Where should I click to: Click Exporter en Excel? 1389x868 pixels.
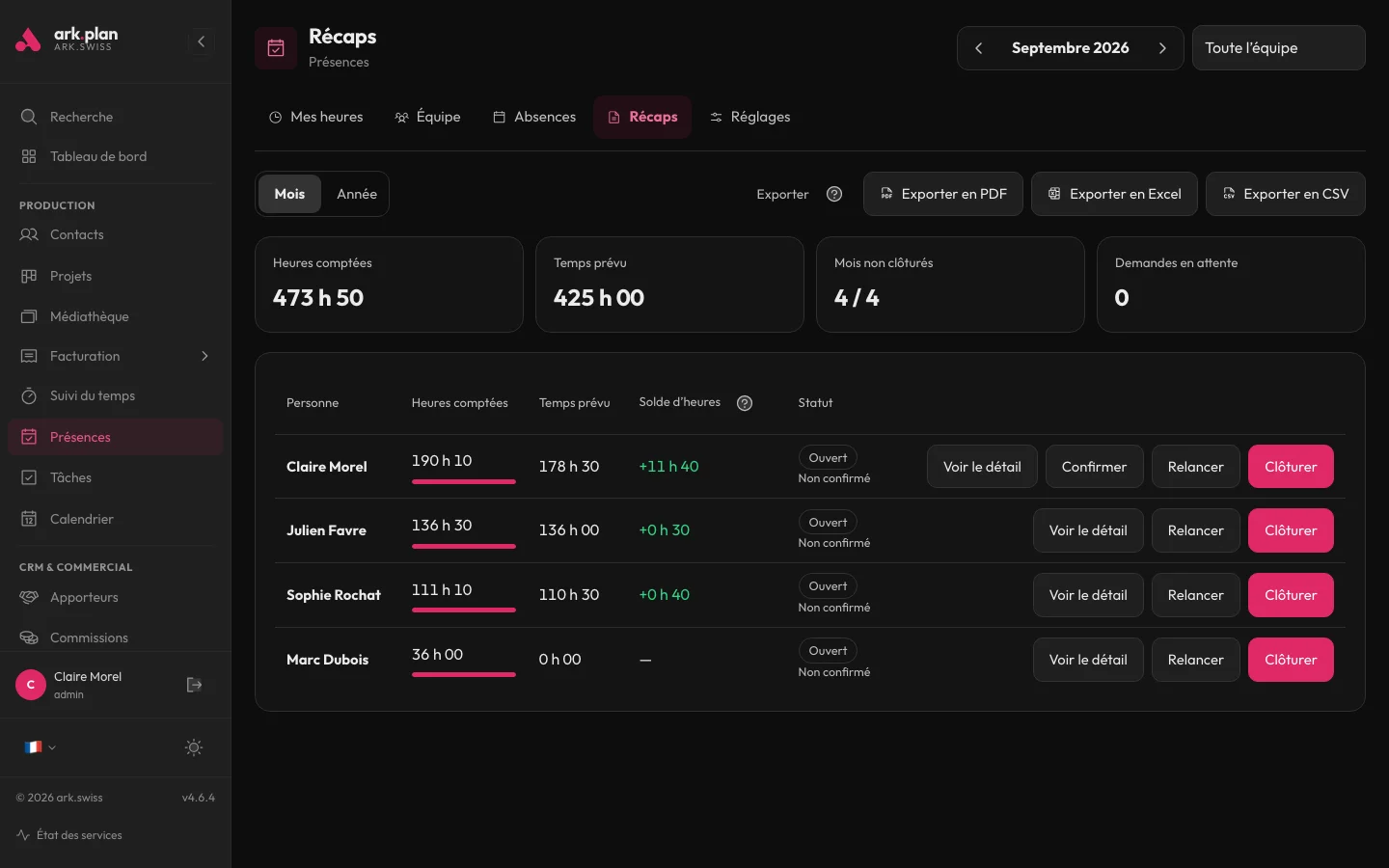click(x=1114, y=194)
